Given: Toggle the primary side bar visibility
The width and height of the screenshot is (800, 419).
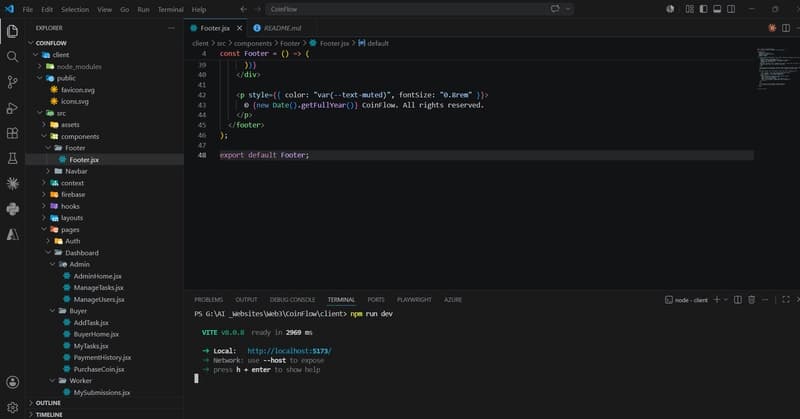Looking at the screenshot, I should pyautogui.click(x=704, y=9).
